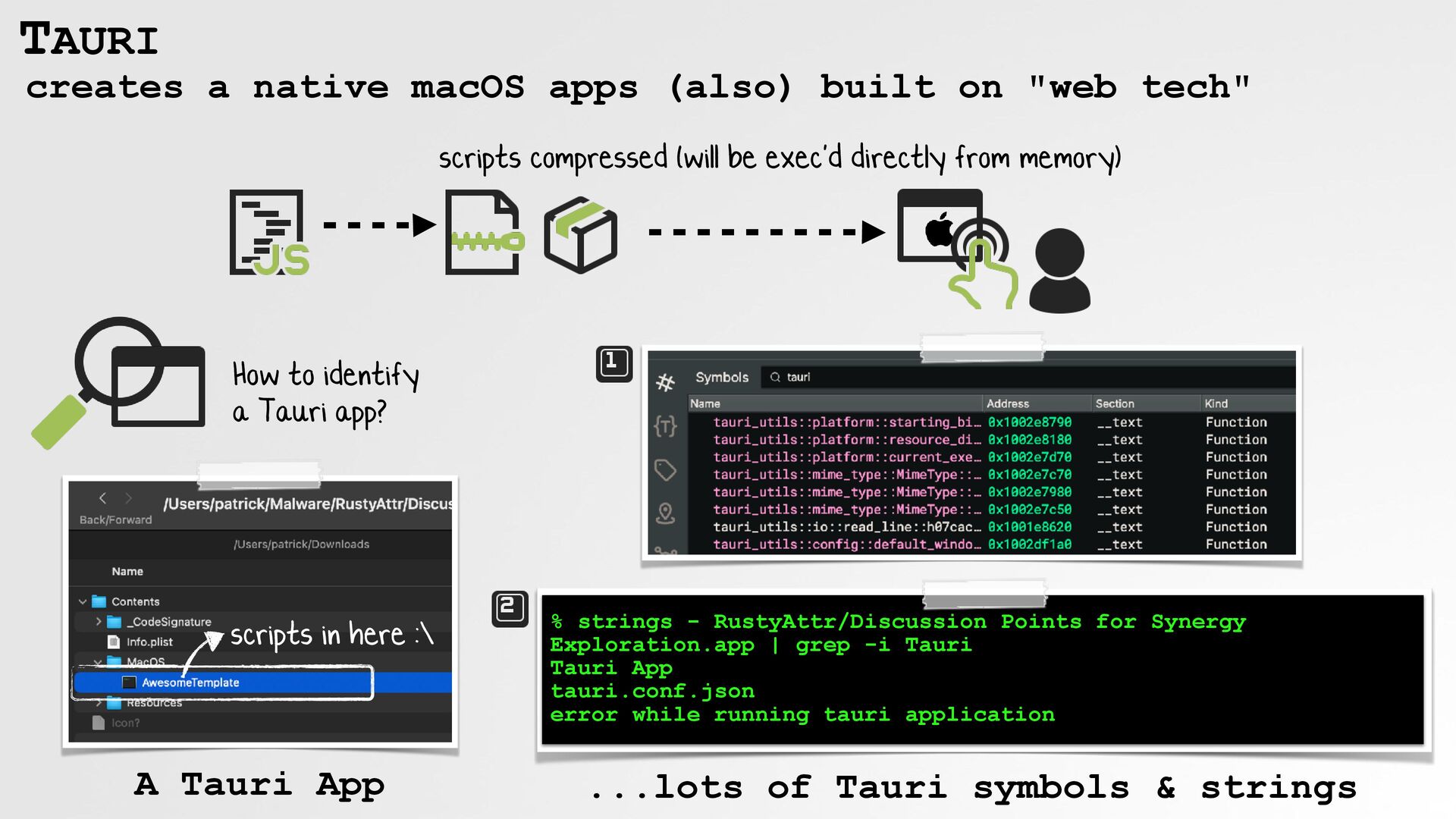This screenshot has height=819, width=1456.
Task: Expand the _CodeSignature folder chevron
Action: click(x=99, y=621)
